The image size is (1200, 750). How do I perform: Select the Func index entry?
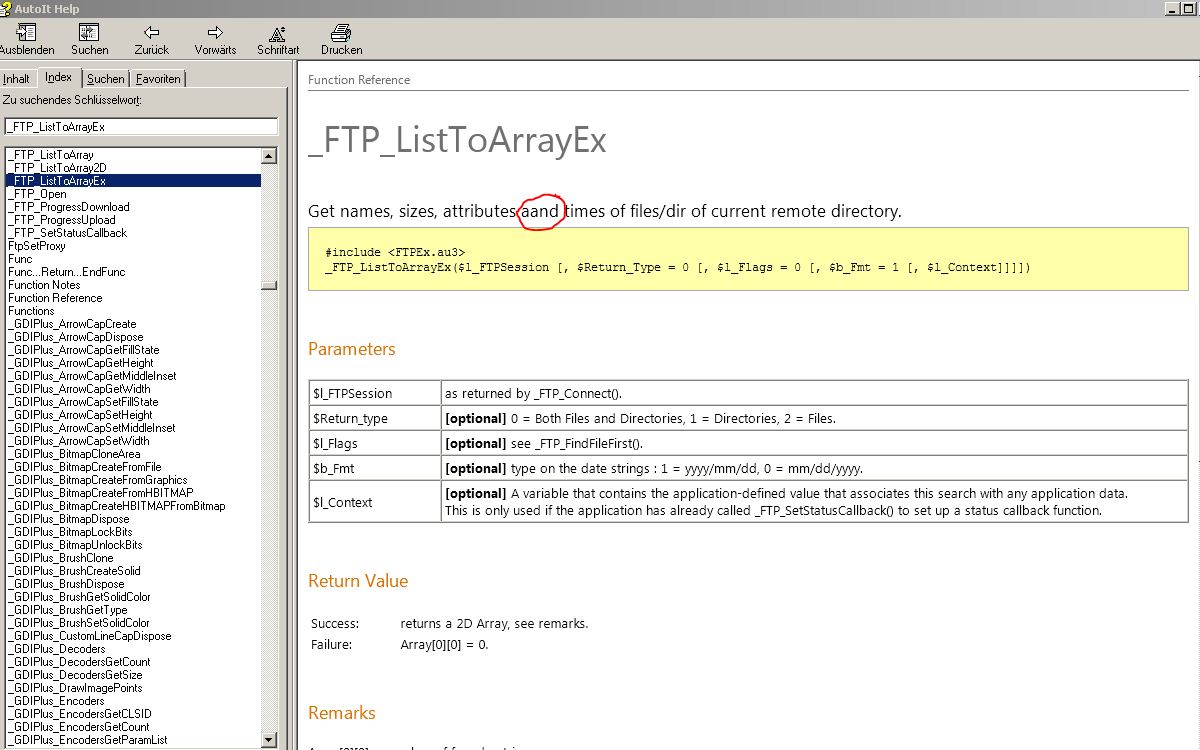coord(20,259)
